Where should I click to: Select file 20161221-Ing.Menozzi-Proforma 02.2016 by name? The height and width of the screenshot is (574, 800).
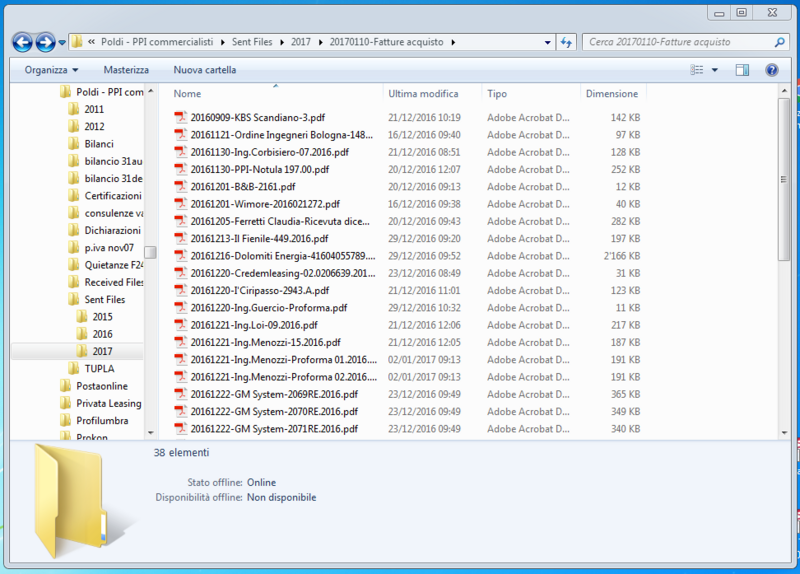pos(284,377)
